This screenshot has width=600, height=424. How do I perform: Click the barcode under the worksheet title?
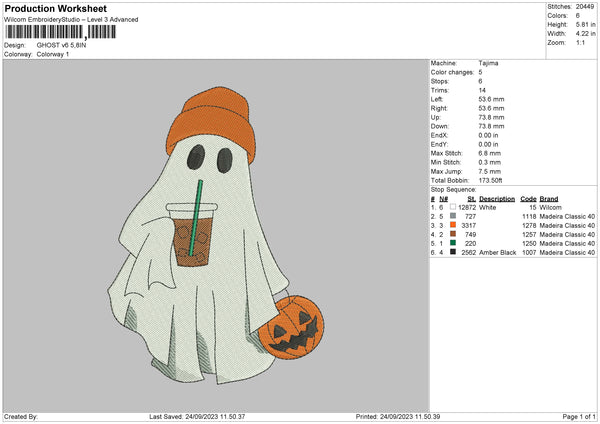60,32
